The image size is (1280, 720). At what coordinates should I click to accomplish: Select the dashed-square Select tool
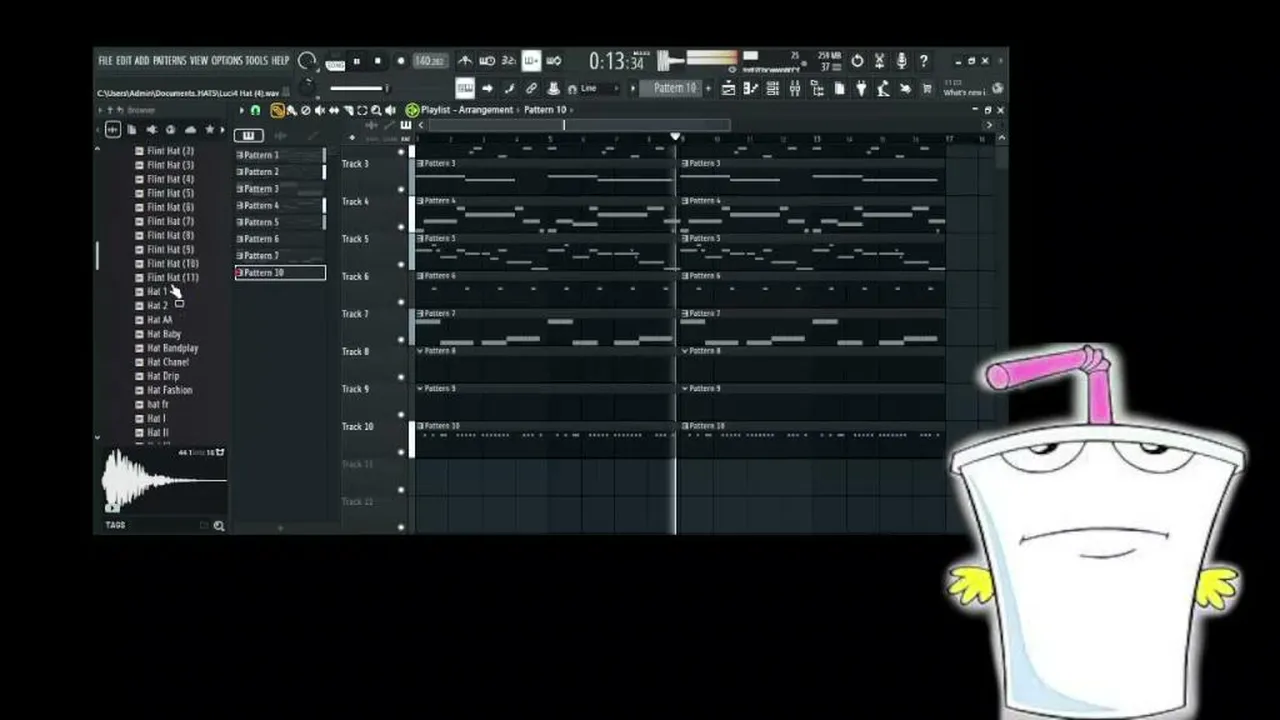[x=361, y=110]
